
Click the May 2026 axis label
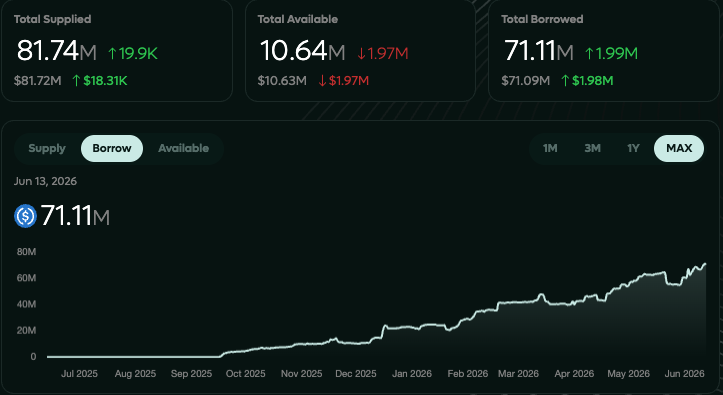(628, 374)
